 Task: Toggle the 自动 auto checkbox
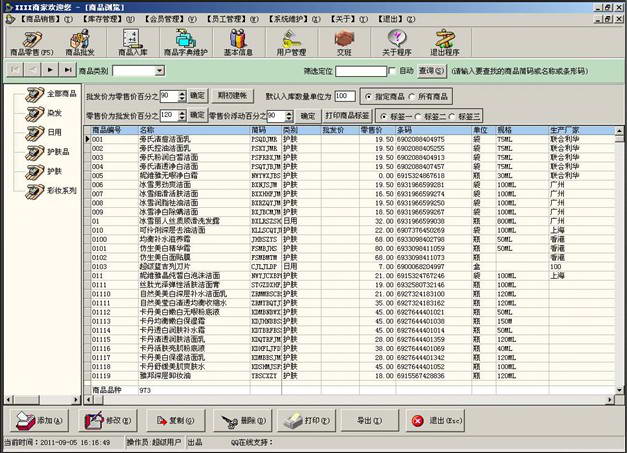click(392, 71)
